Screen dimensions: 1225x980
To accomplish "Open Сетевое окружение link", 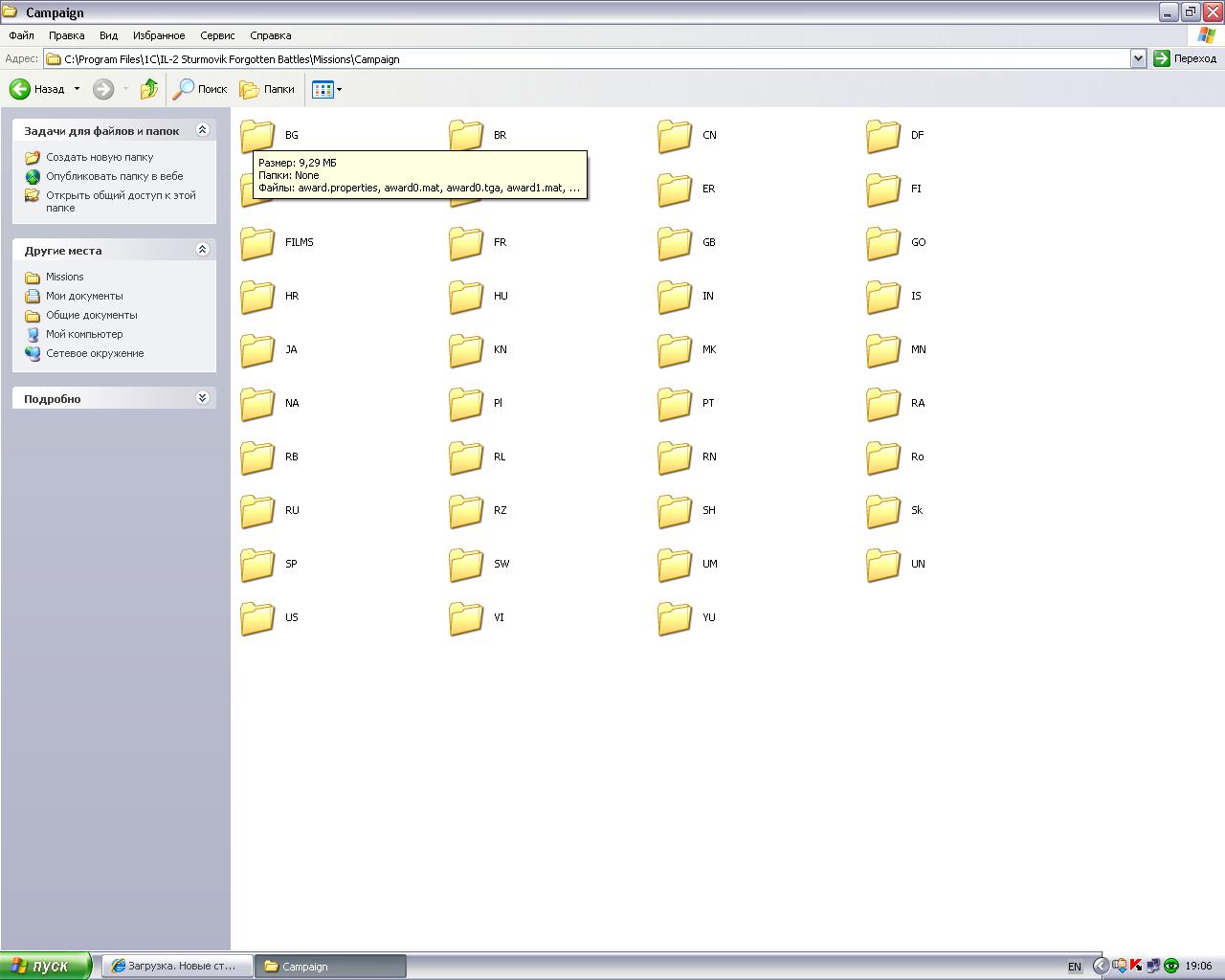I will (x=95, y=353).
